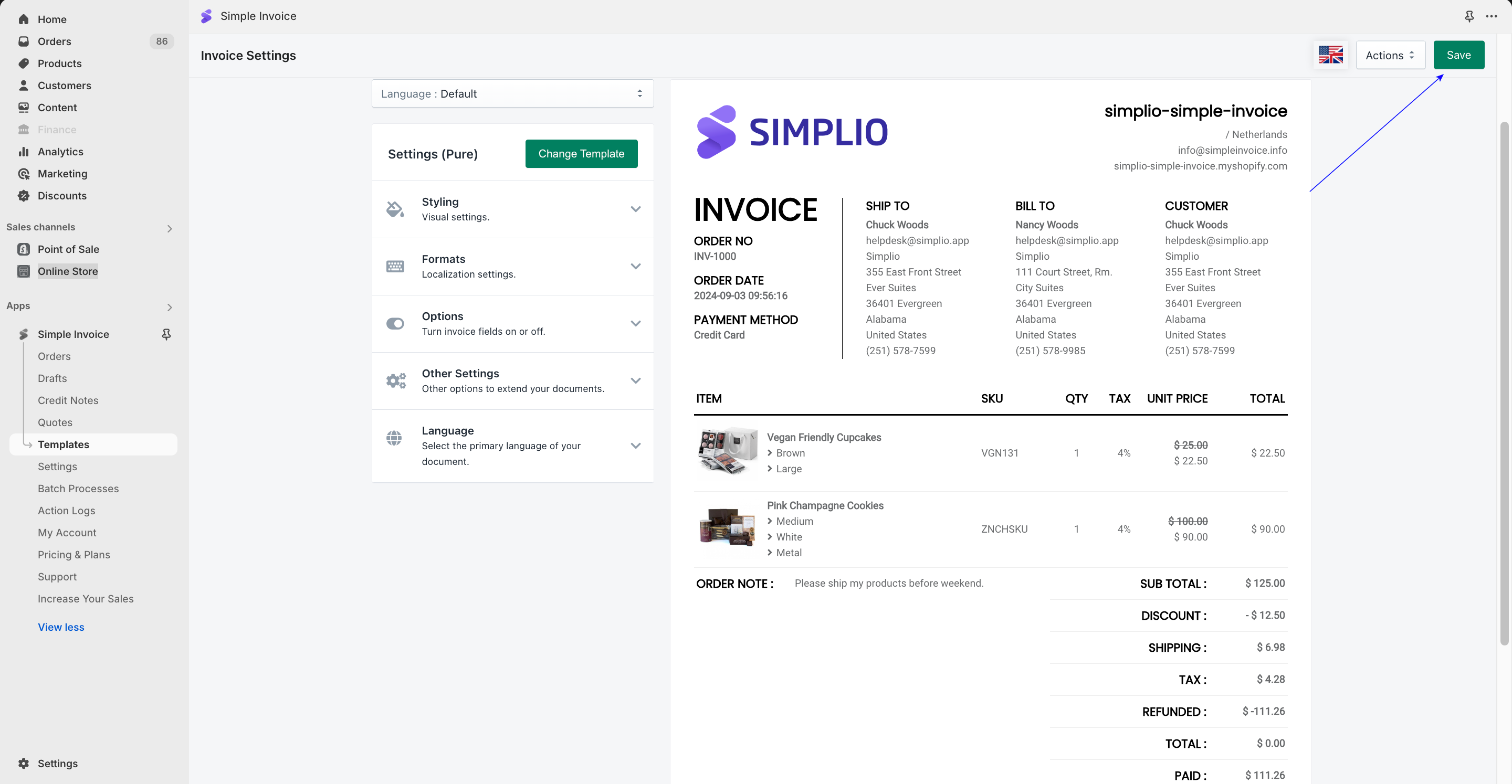This screenshot has width=1512, height=784.
Task: Open the Actions dropdown
Action: (x=1390, y=55)
